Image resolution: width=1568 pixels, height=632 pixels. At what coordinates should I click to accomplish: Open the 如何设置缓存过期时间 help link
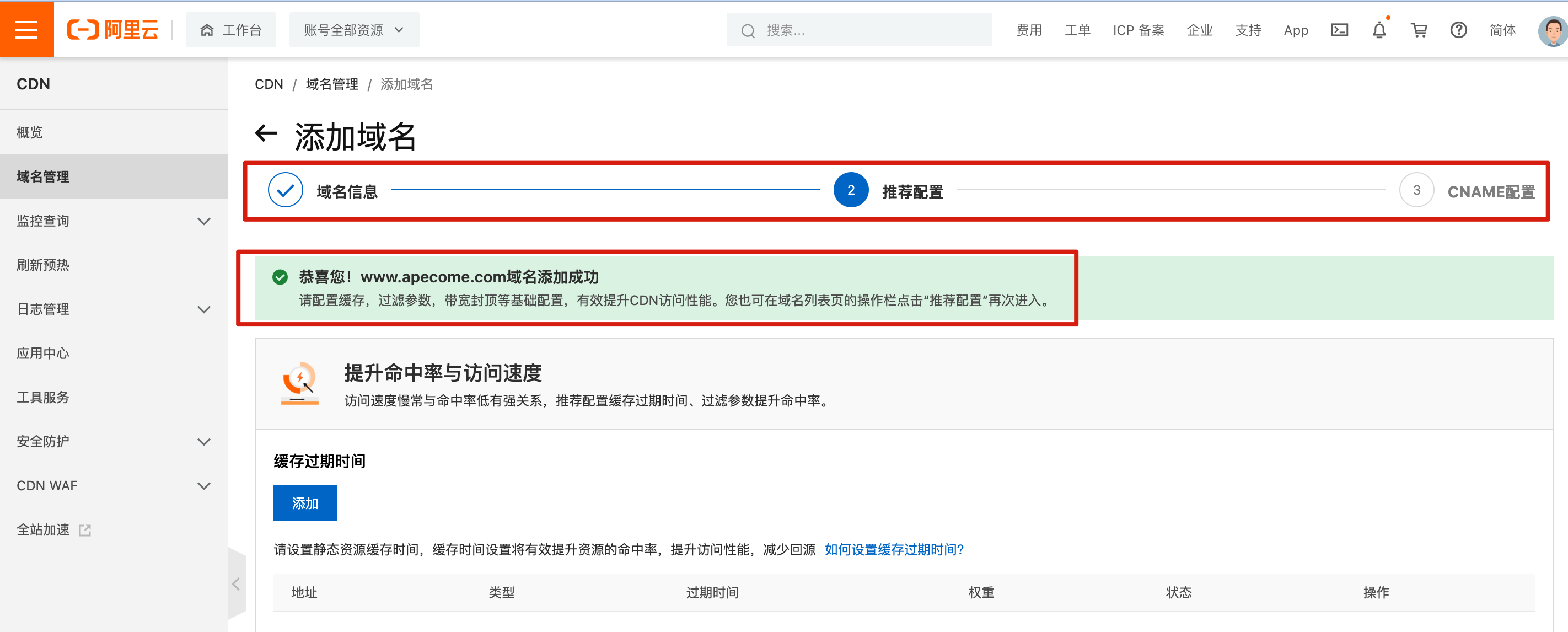click(894, 549)
